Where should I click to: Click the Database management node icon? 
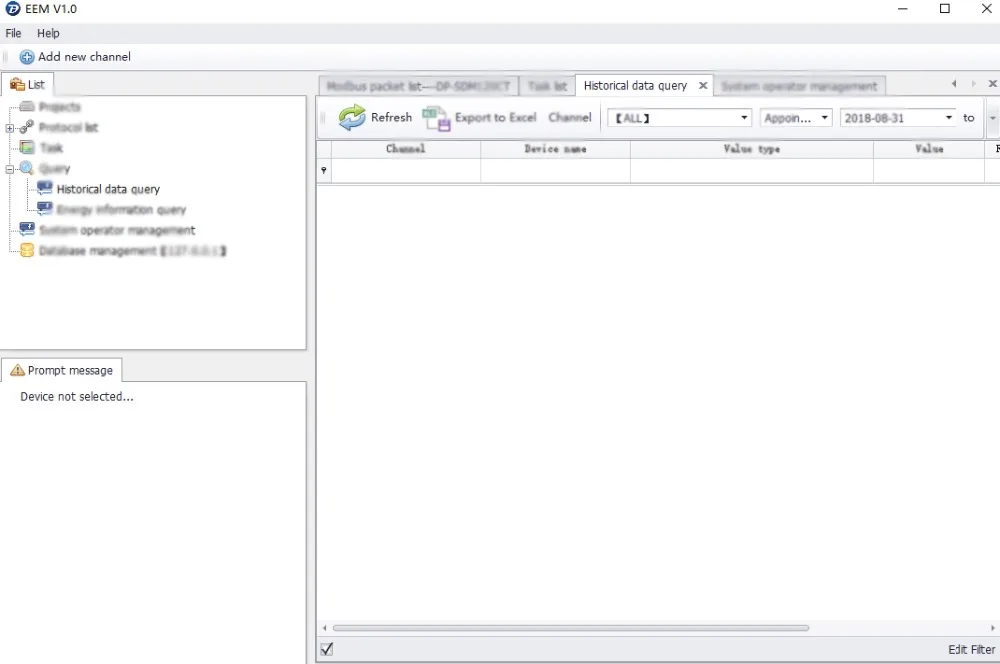(x=27, y=250)
